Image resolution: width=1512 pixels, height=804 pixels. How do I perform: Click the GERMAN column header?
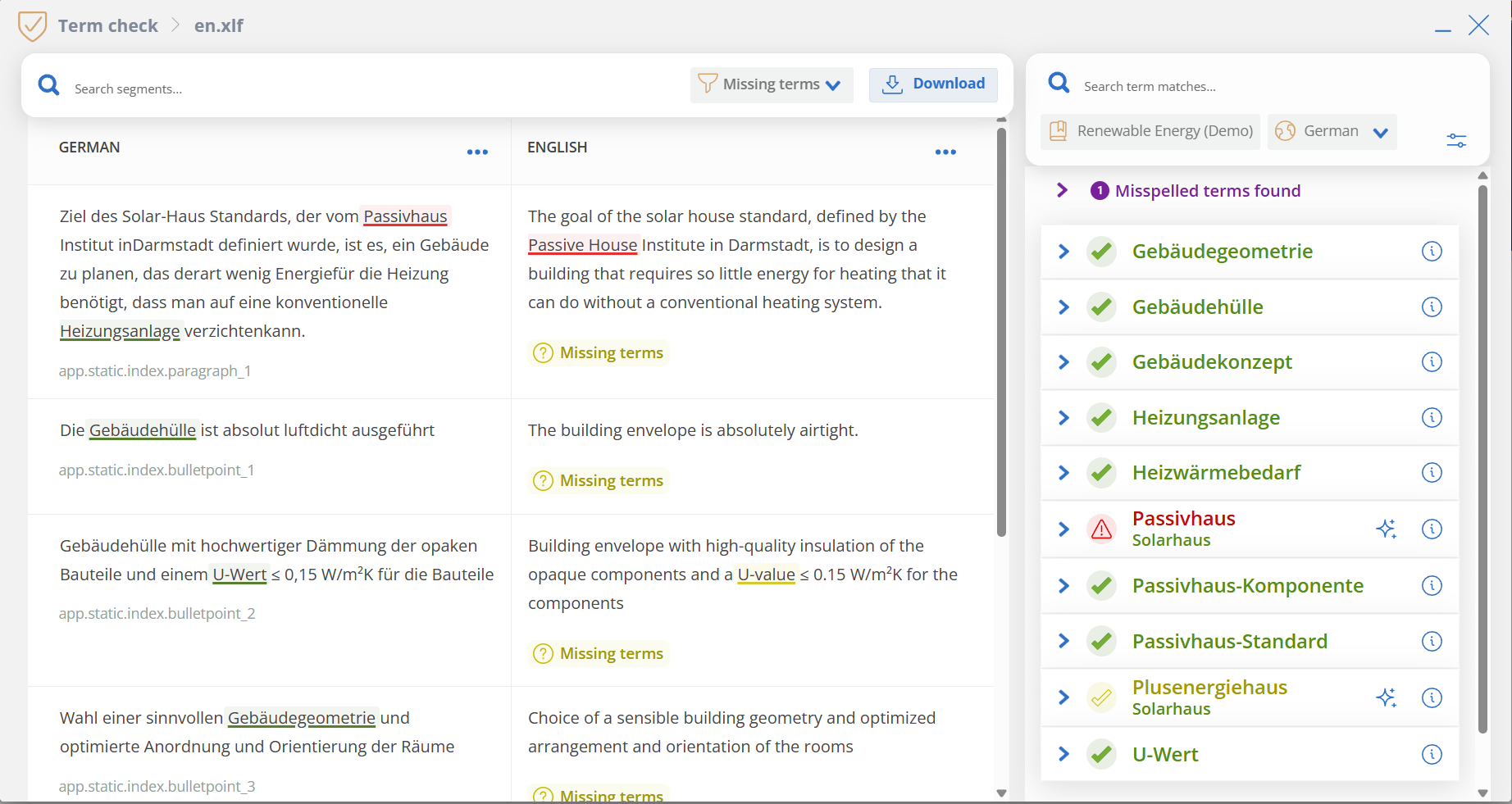point(89,148)
